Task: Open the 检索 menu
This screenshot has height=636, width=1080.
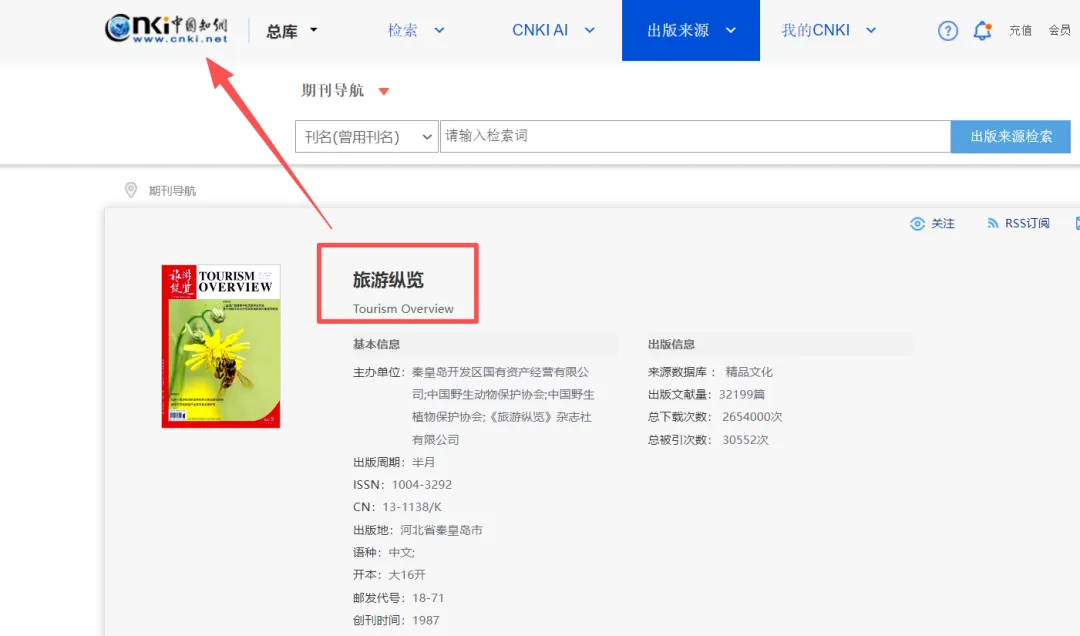Action: (x=402, y=30)
